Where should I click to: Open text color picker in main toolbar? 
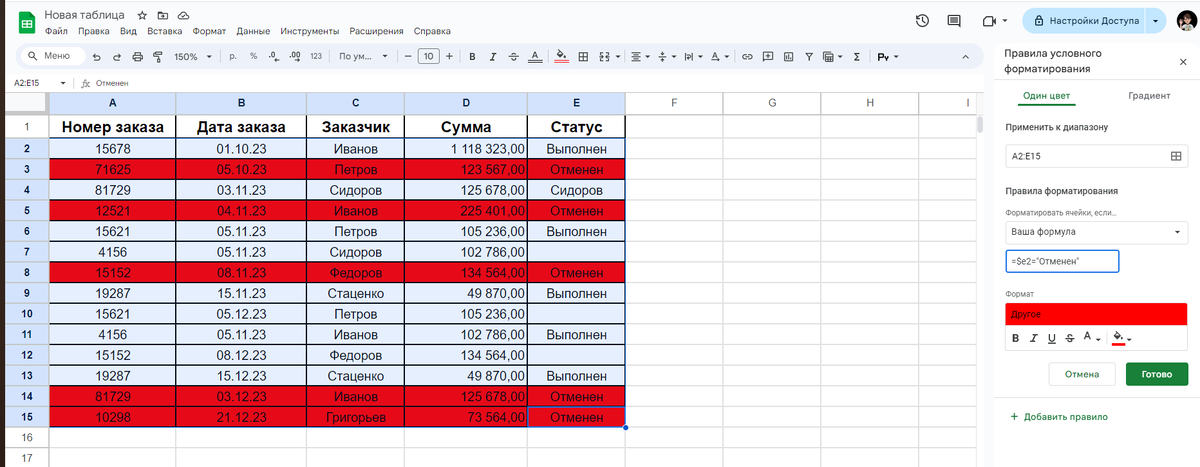point(535,57)
